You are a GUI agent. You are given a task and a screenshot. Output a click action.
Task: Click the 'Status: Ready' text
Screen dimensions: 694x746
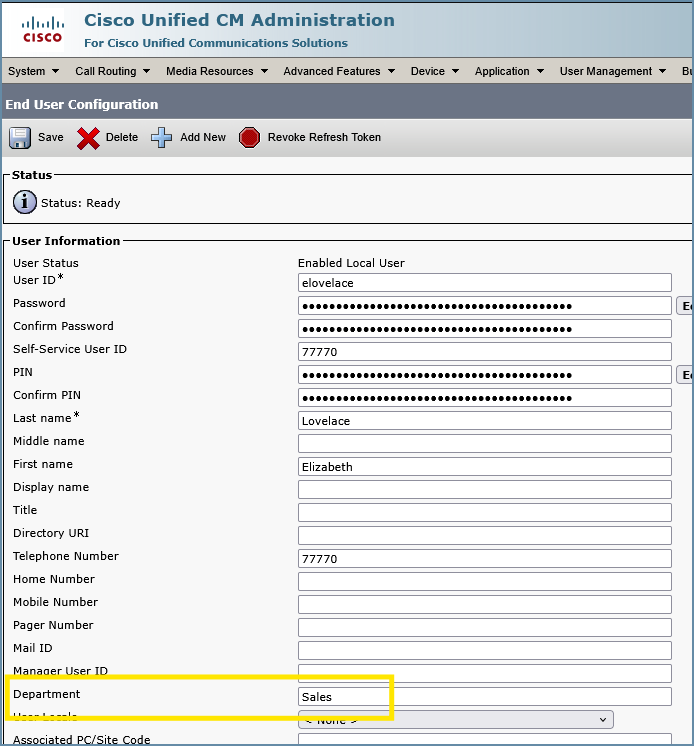(80, 203)
